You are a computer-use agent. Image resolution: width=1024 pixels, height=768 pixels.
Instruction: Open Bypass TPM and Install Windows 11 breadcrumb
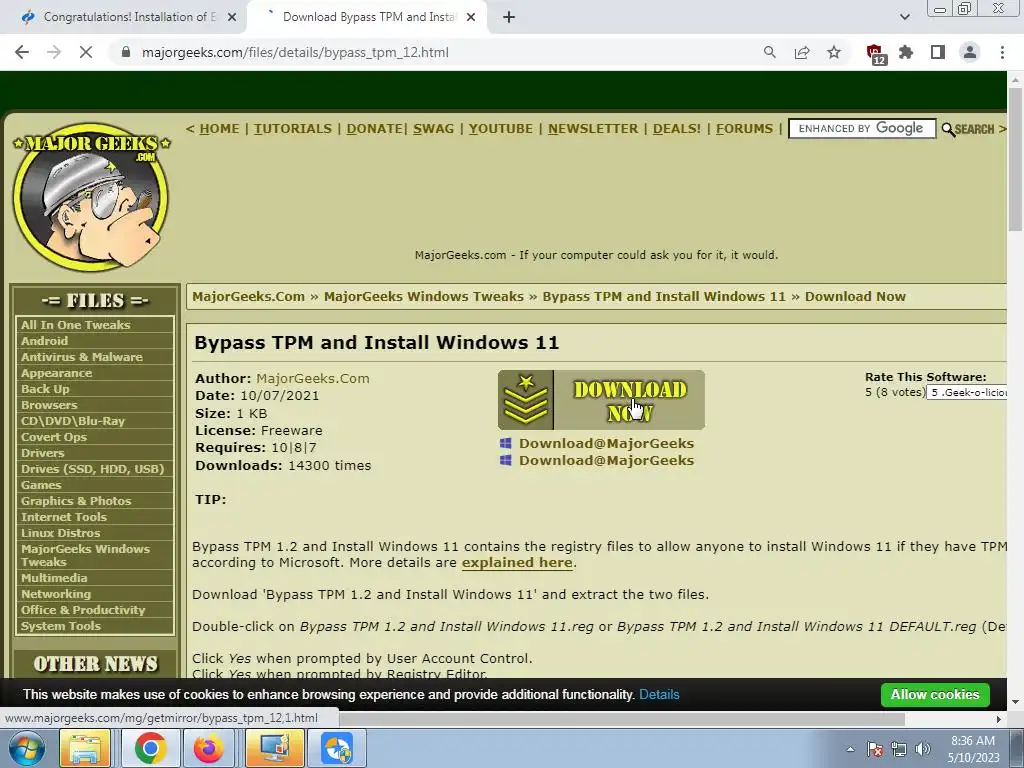(664, 296)
